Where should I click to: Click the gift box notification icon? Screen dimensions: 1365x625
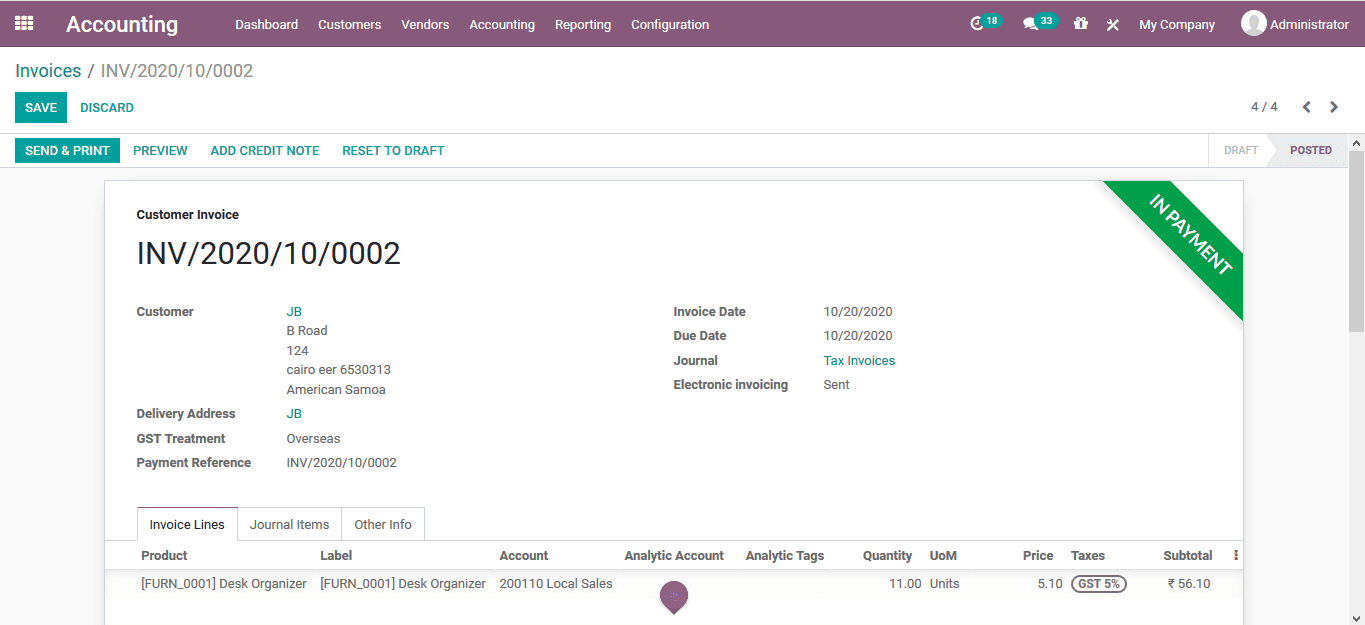click(x=1080, y=23)
